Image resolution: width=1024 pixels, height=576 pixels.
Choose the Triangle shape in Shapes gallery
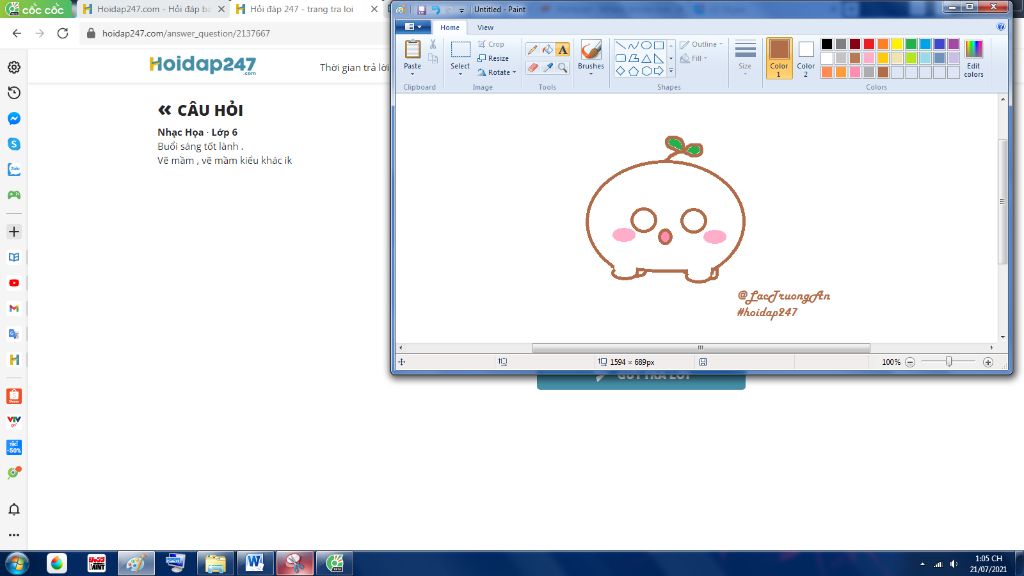646,58
